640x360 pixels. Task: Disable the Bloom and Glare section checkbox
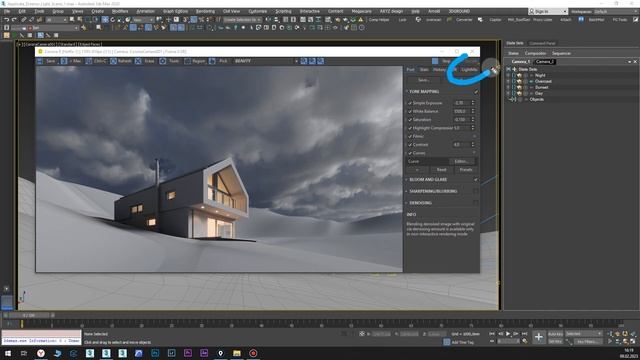476,180
